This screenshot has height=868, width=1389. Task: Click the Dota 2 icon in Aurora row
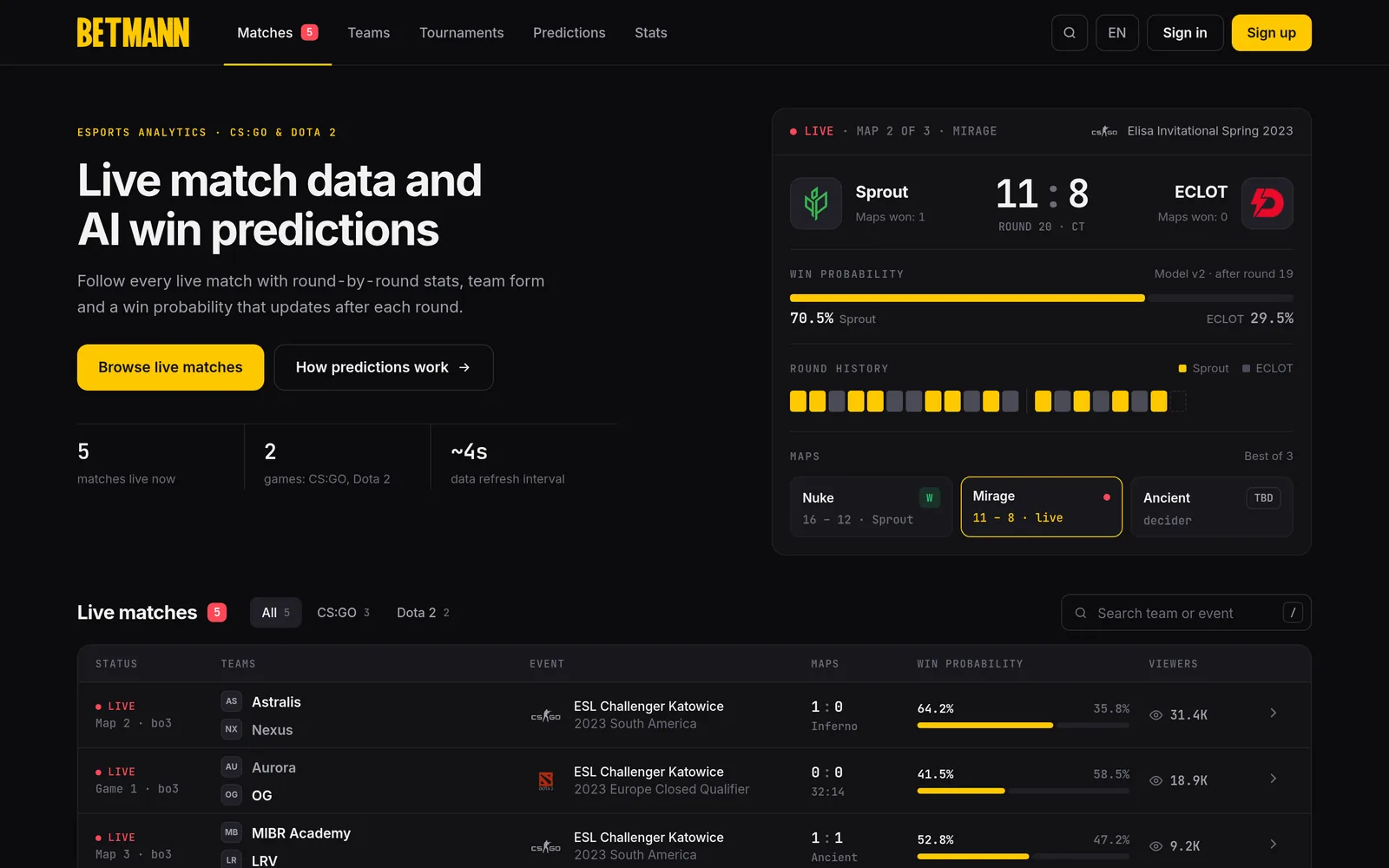[546, 780]
